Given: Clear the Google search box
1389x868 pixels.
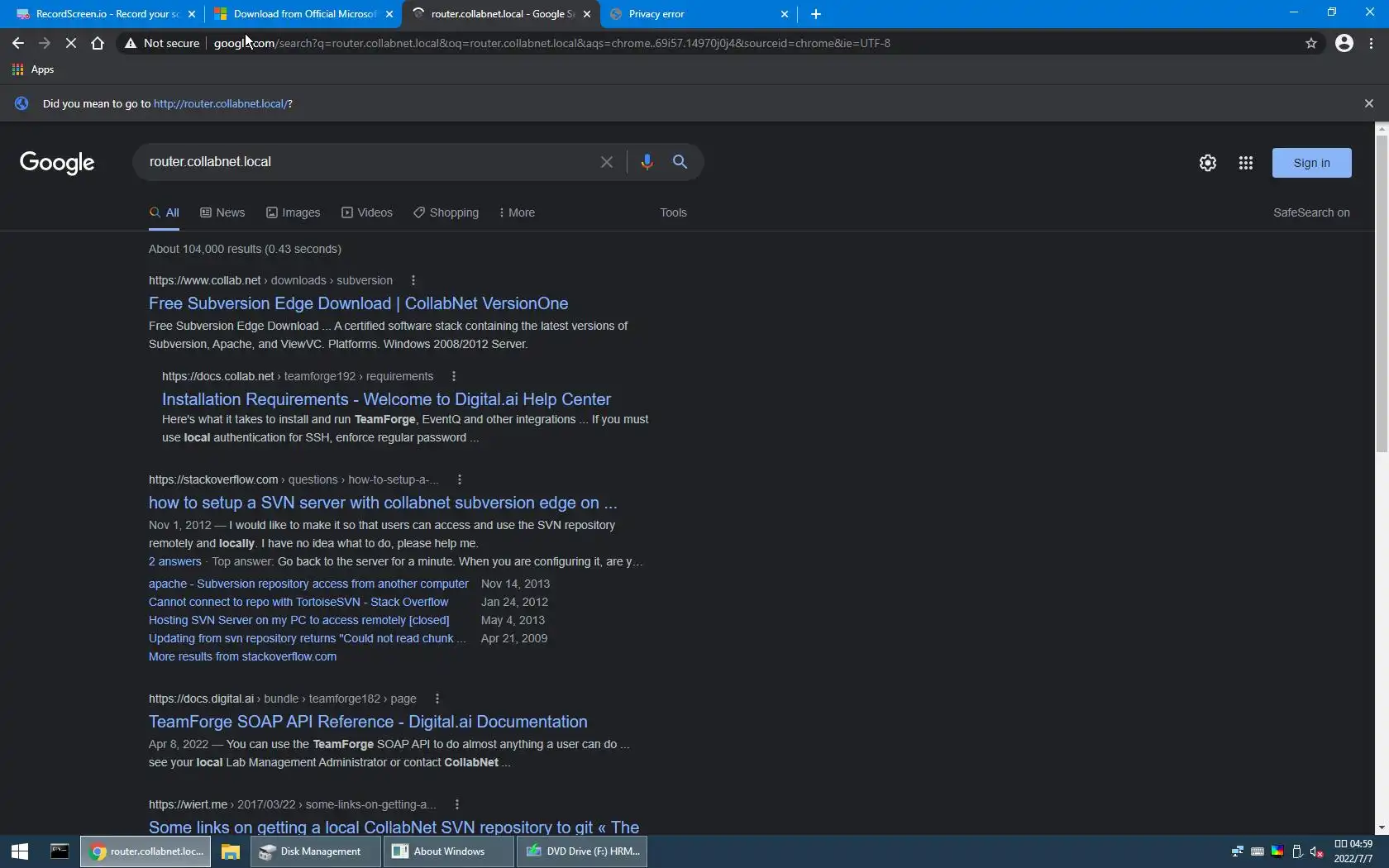Looking at the screenshot, I should 607,162.
